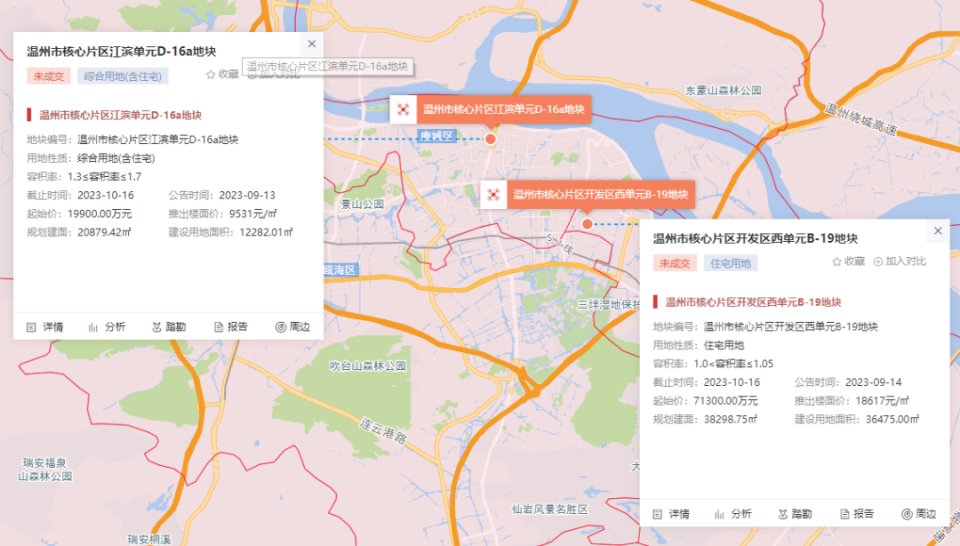960x546 pixels.
Task: Click the D-16a orange map marker dot
Action: pos(490,139)
